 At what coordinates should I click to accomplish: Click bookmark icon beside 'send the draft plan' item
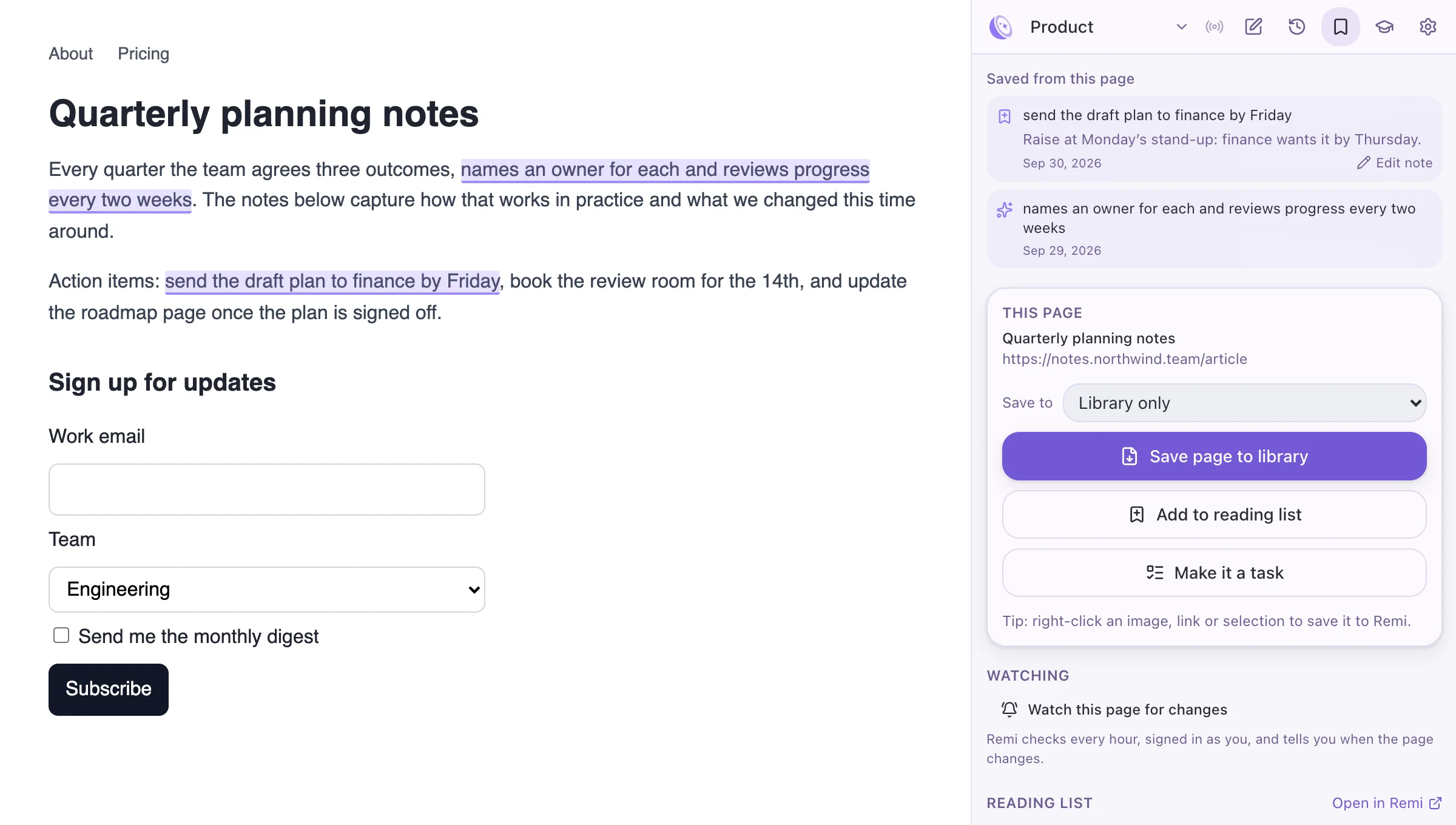pos(1005,116)
